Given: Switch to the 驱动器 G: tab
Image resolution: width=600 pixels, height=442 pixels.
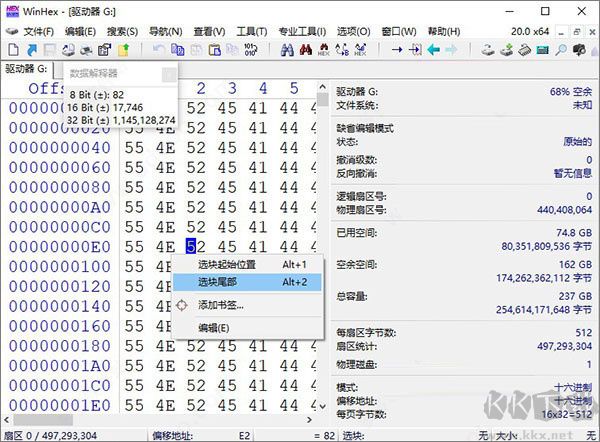Looking at the screenshot, I should [28, 69].
